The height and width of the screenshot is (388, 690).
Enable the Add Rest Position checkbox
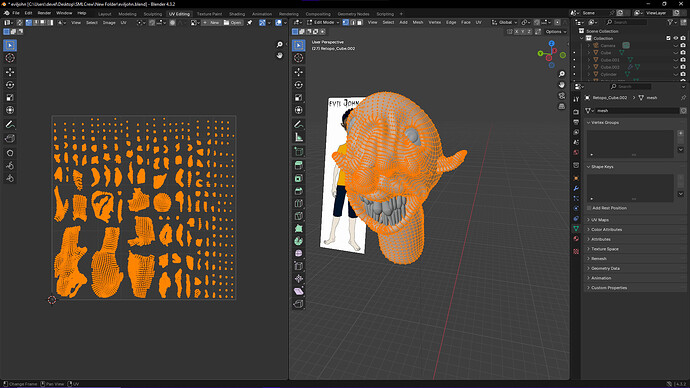(589, 208)
